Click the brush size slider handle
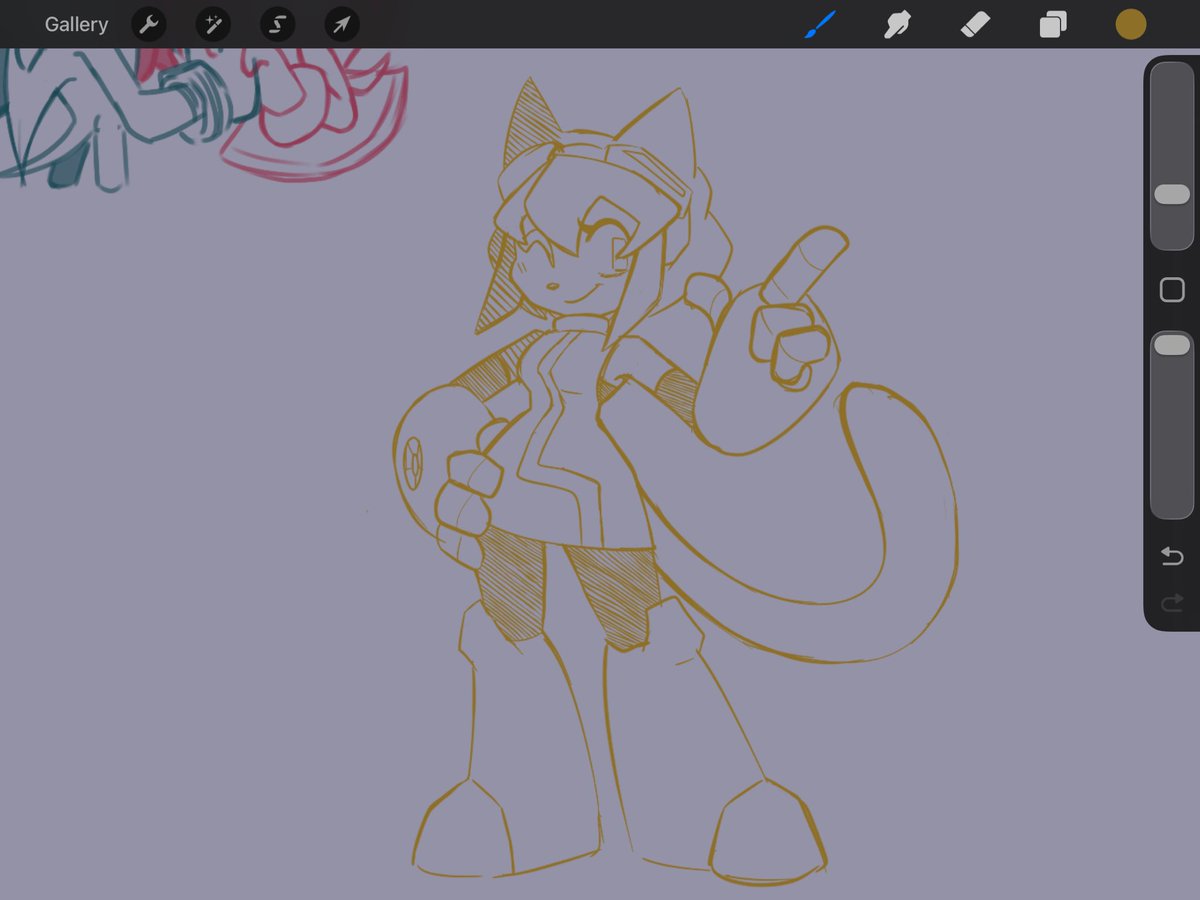 (x=1172, y=194)
